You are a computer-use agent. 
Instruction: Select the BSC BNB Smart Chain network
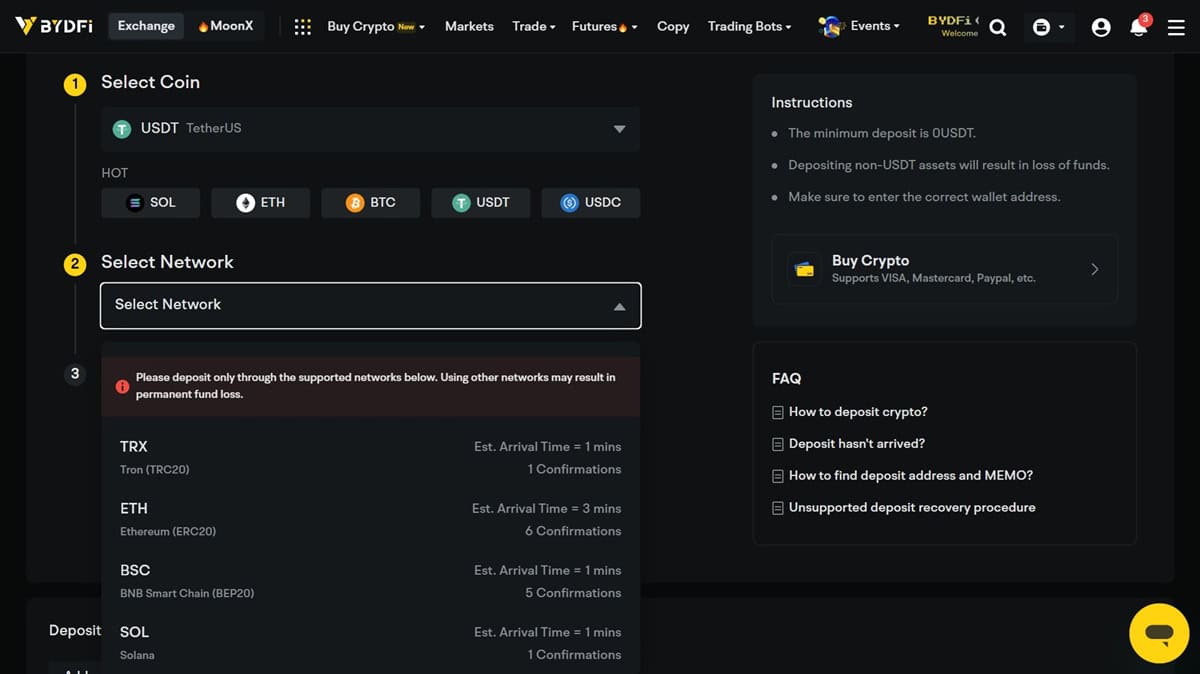pyautogui.click(x=370, y=581)
